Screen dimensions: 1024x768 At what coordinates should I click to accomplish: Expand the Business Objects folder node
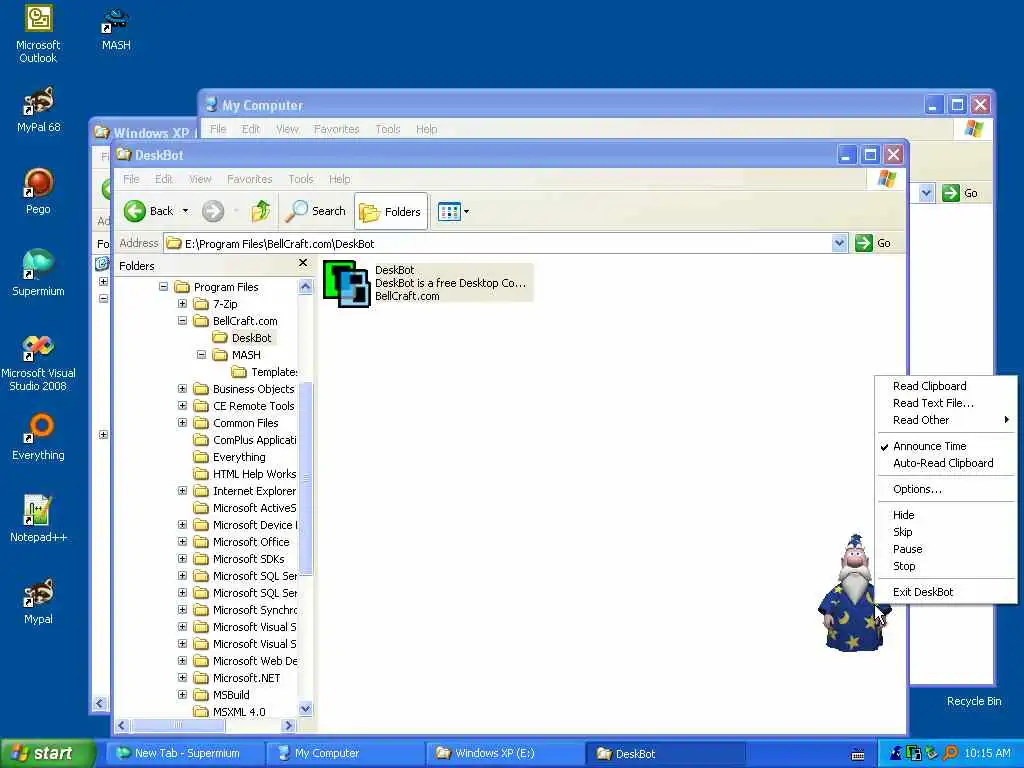point(182,389)
